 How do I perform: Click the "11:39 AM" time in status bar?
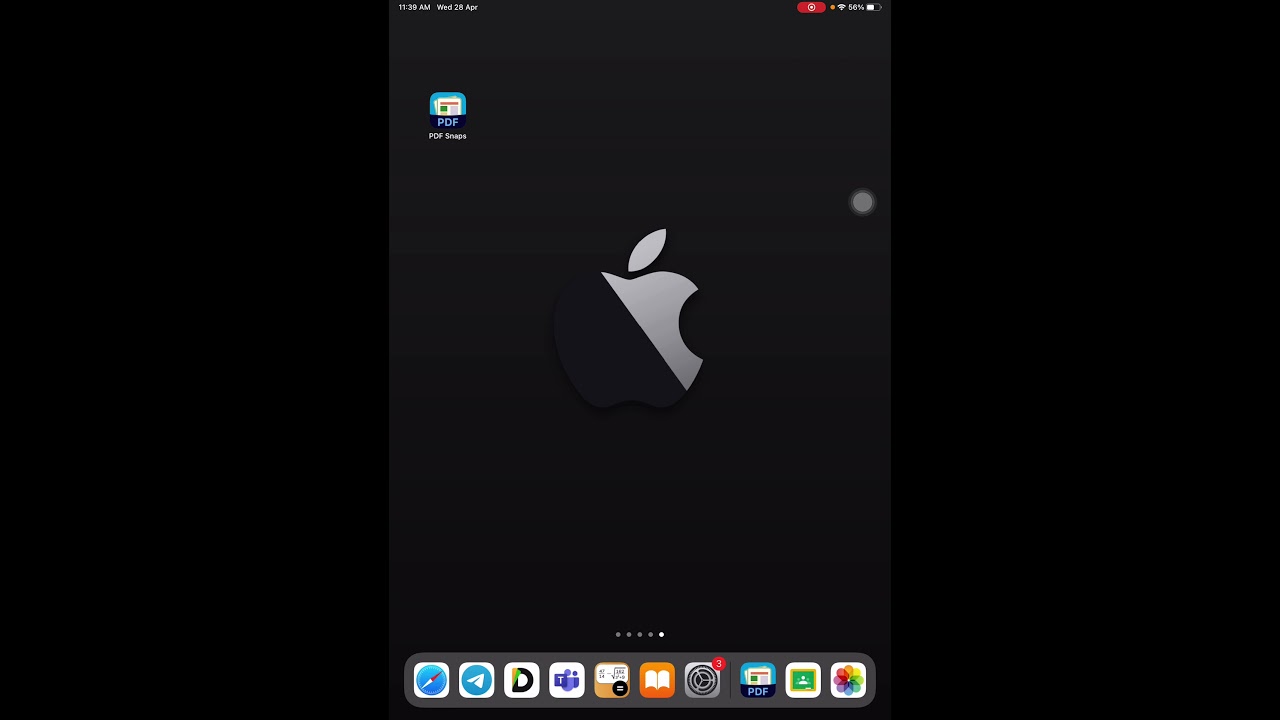pyautogui.click(x=414, y=7)
